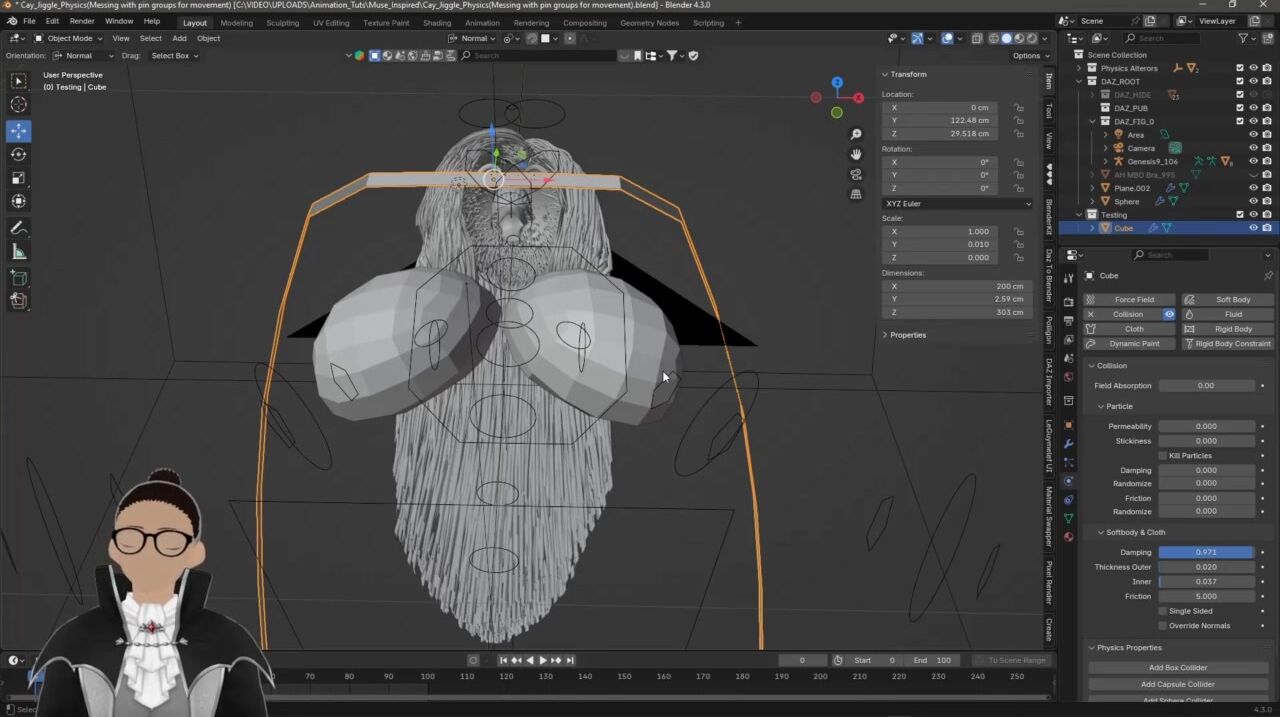Image resolution: width=1280 pixels, height=717 pixels.
Task: Select the Cursor tool in left toolbar
Action: tap(18, 104)
